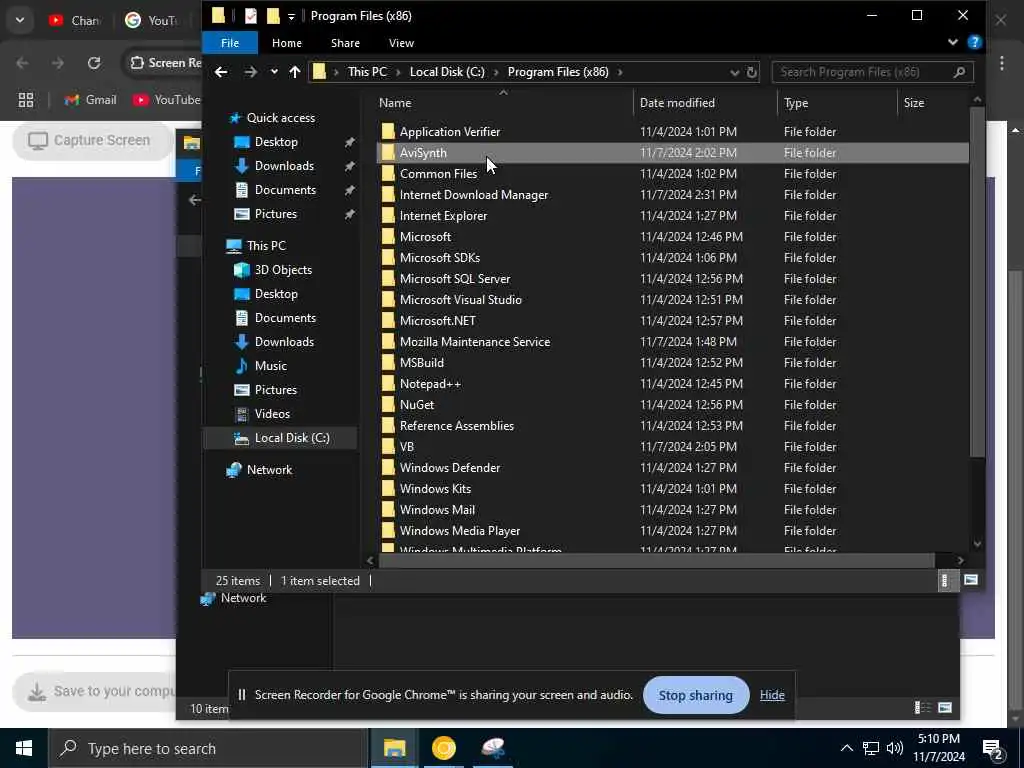The height and width of the screenshot is (768, 1024).
Task: Expand the address bar history dropdown
Action: (x=735, y=72)
